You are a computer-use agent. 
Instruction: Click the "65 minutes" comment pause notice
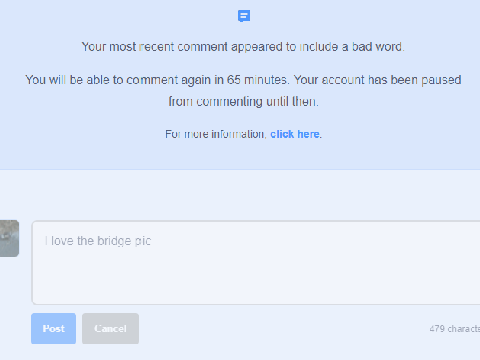tap(243, 90)
